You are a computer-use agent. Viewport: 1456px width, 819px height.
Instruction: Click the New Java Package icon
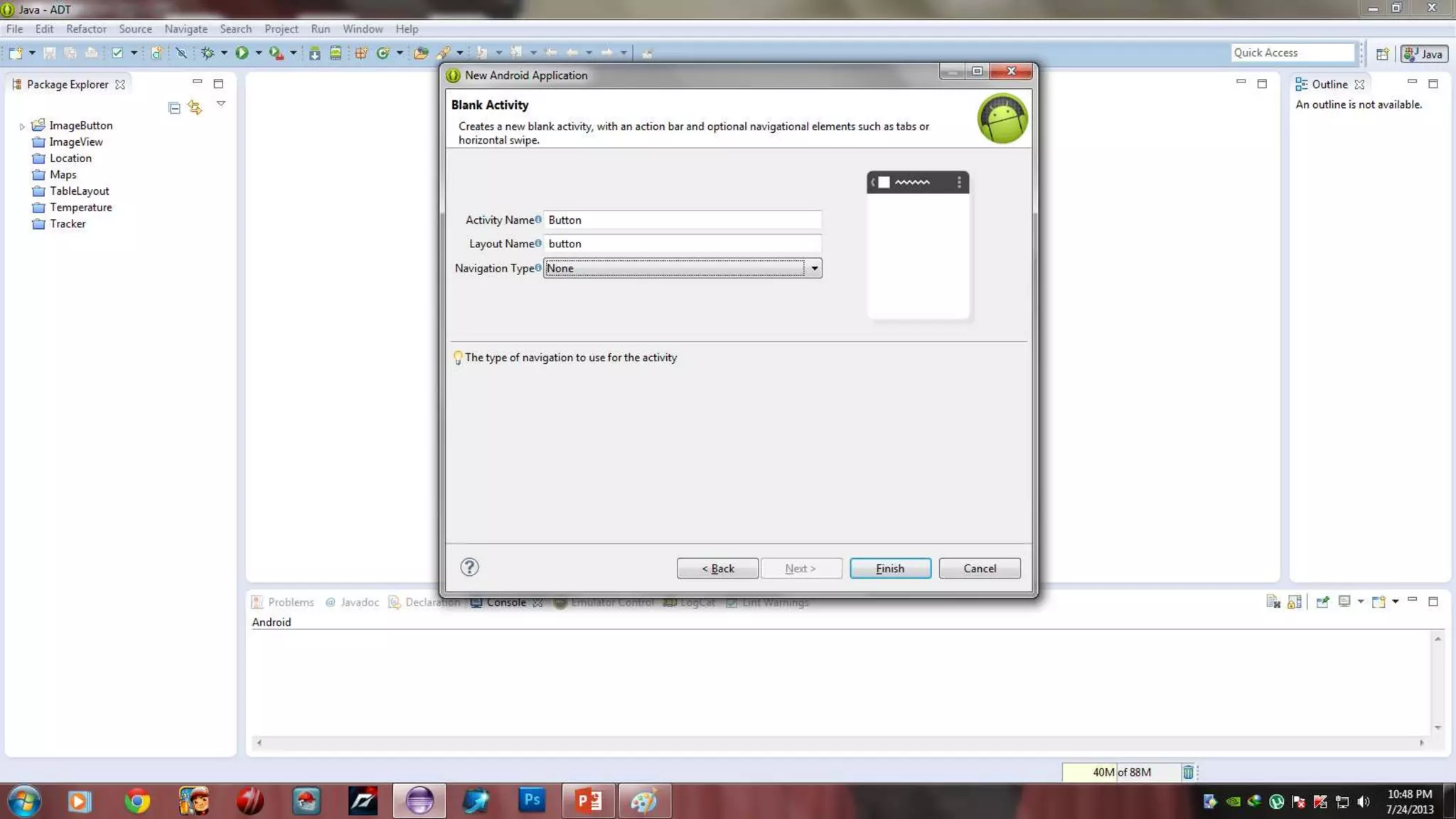361,53
